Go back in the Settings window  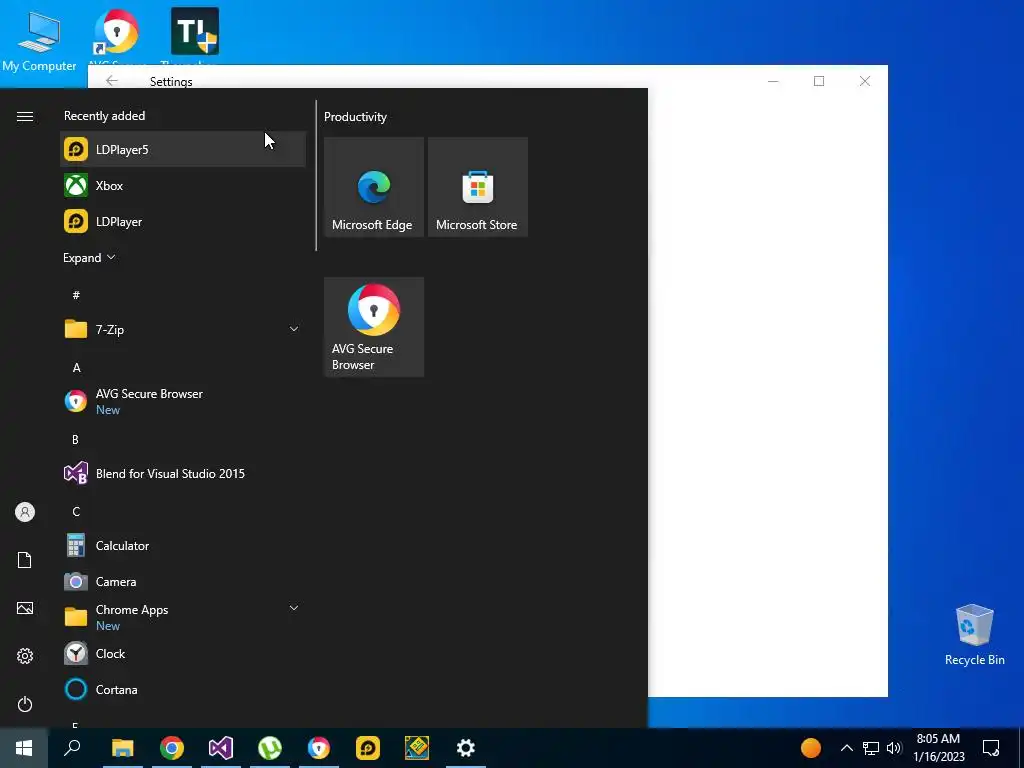click(112, 80)
